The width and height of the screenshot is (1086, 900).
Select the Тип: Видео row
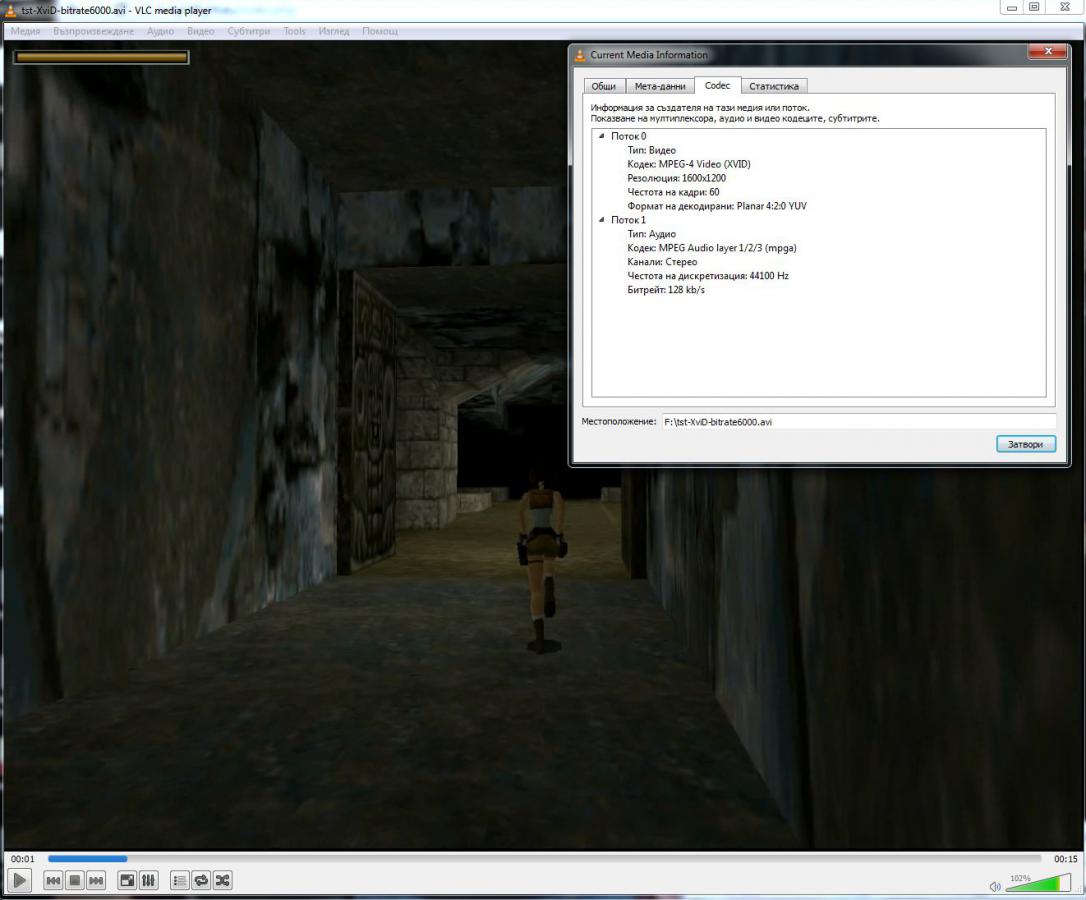(x=651, y=150)
